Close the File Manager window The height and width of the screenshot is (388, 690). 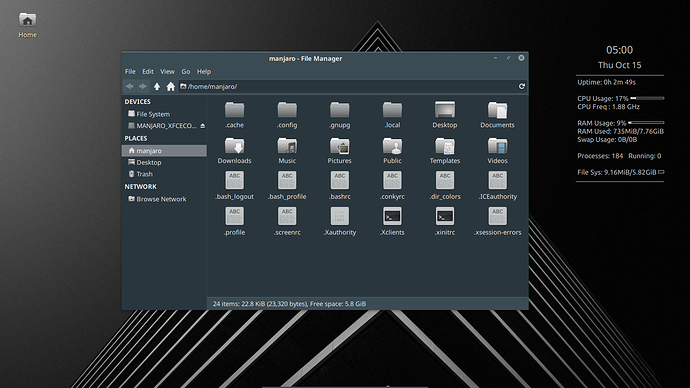(521, 58)
